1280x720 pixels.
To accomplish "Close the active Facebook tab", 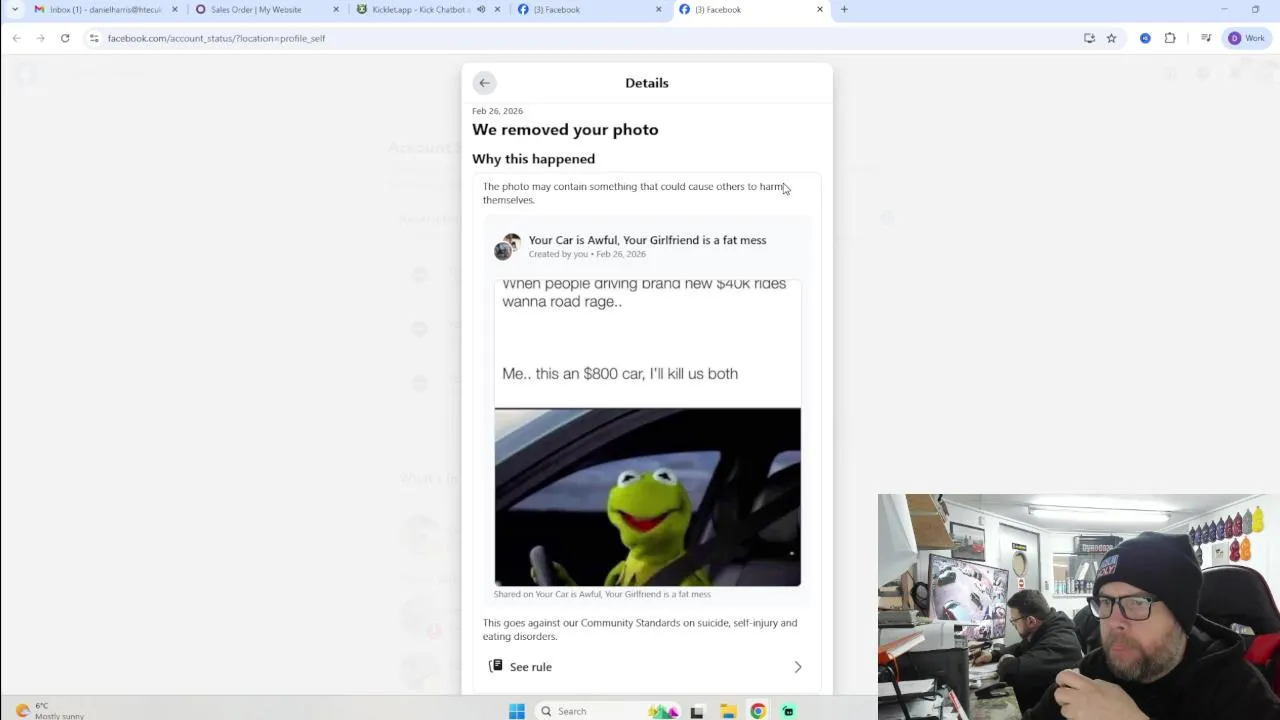I will 820,10.
